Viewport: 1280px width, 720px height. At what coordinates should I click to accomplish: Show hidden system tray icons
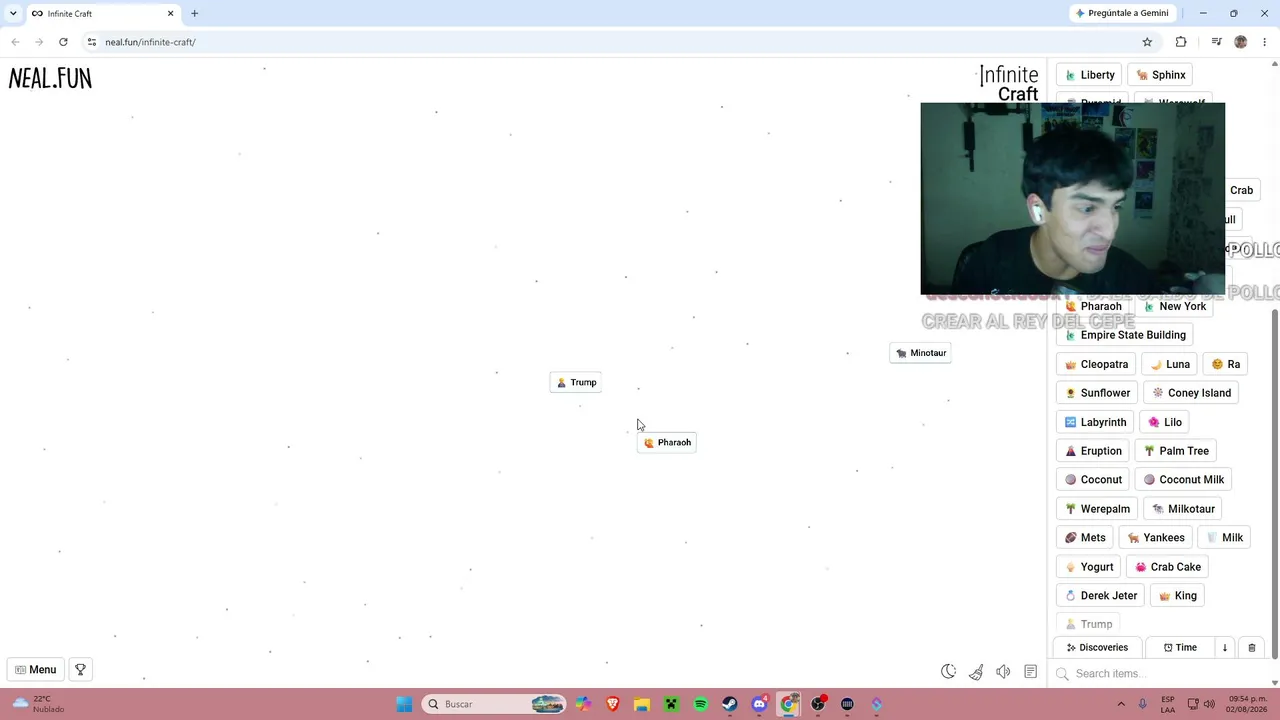1121,704
